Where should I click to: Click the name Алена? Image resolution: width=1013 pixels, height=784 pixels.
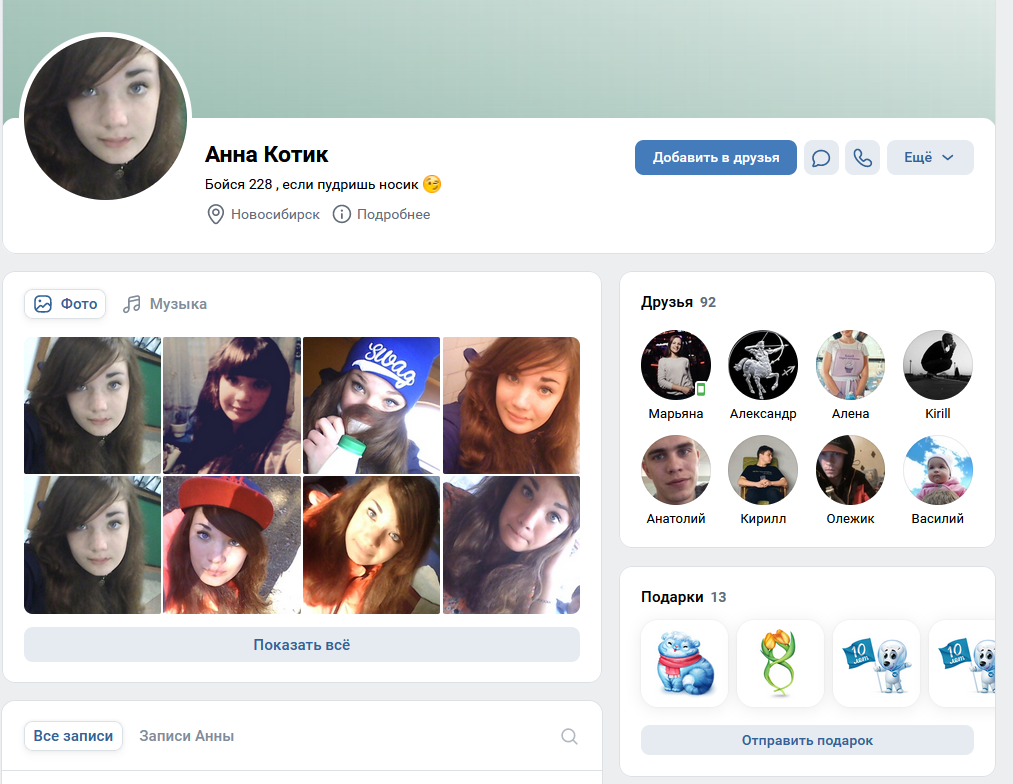pyautogui.click(x=850, y=414)
